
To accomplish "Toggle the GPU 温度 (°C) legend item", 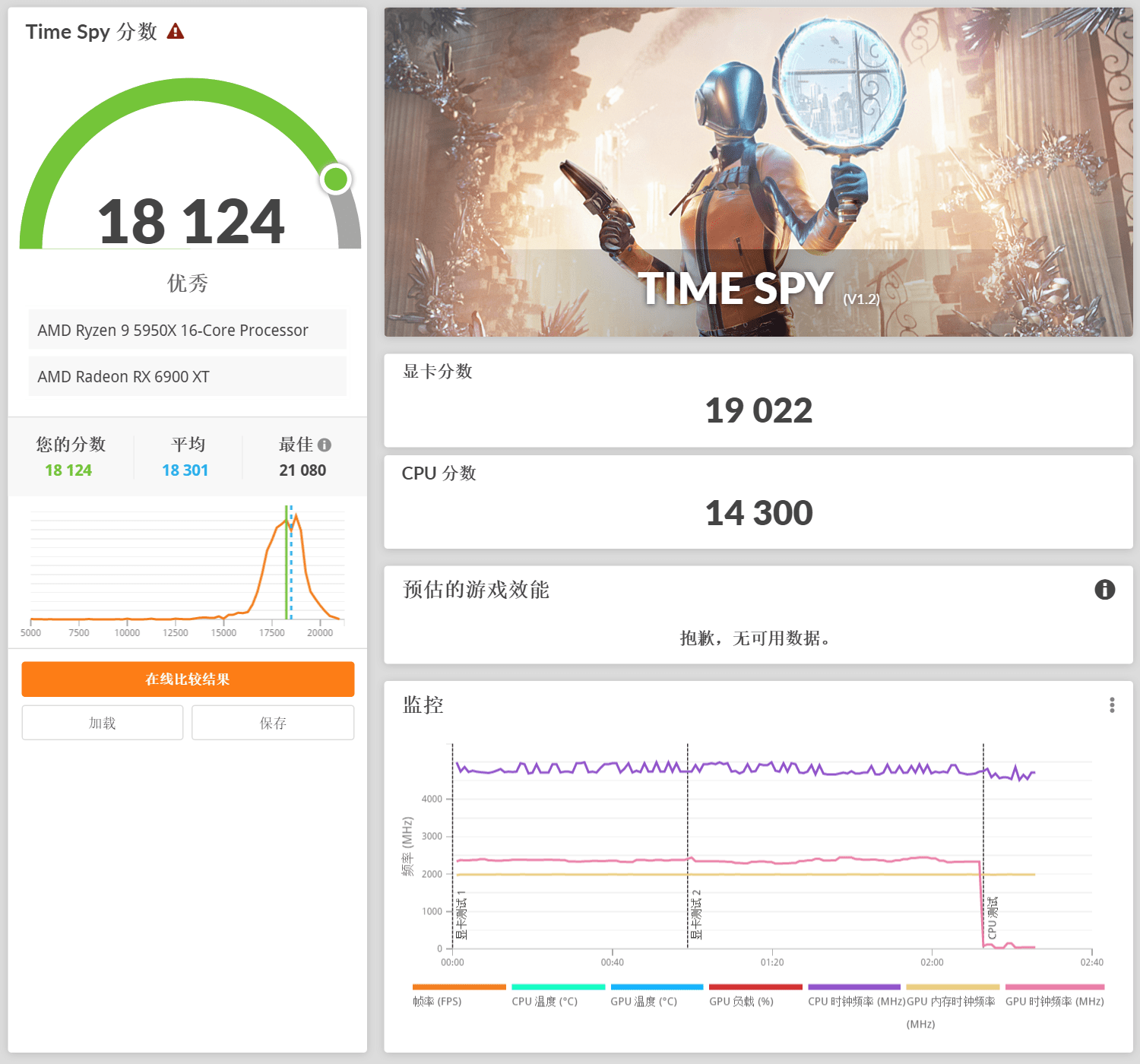I will [x=657, y=996].
